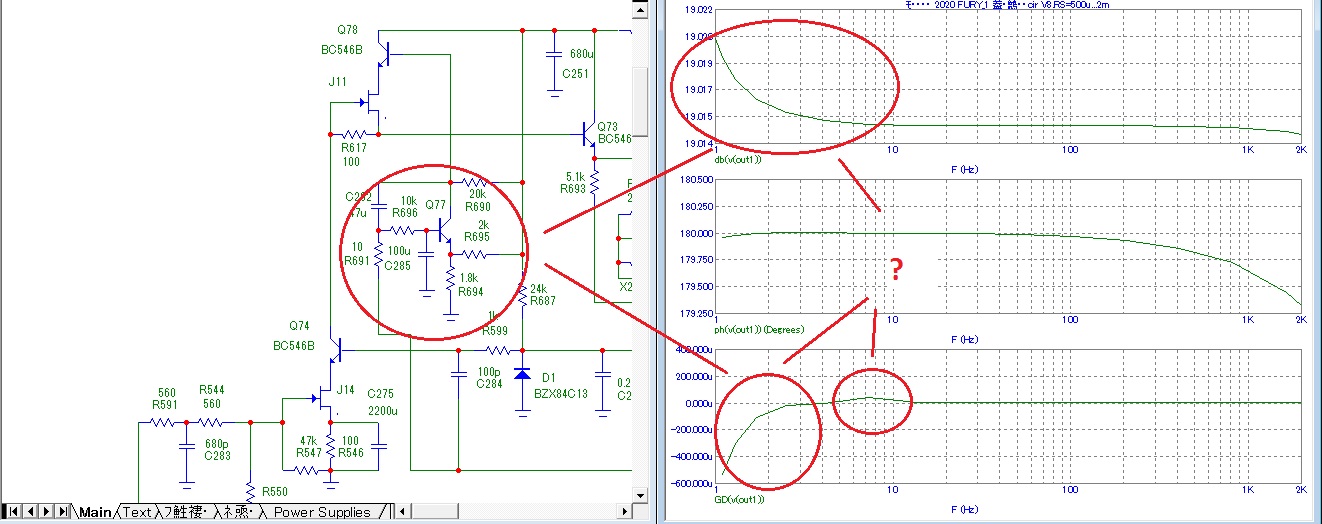Go to next page tab arrow
The width and height of the screenshot is (1322, 524).
tap(46, 511)
